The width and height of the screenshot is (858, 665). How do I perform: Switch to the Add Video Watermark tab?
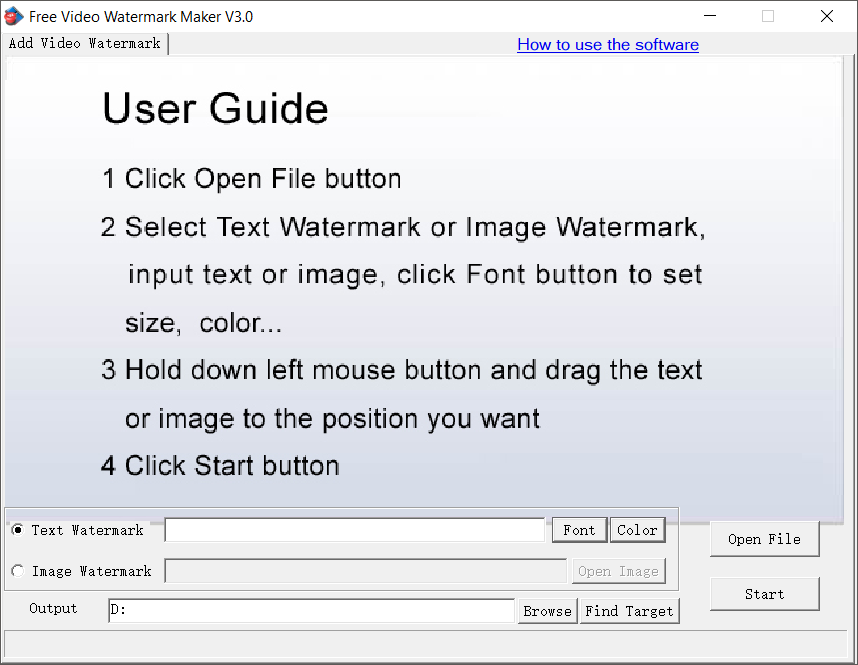(x=85, y=44)
